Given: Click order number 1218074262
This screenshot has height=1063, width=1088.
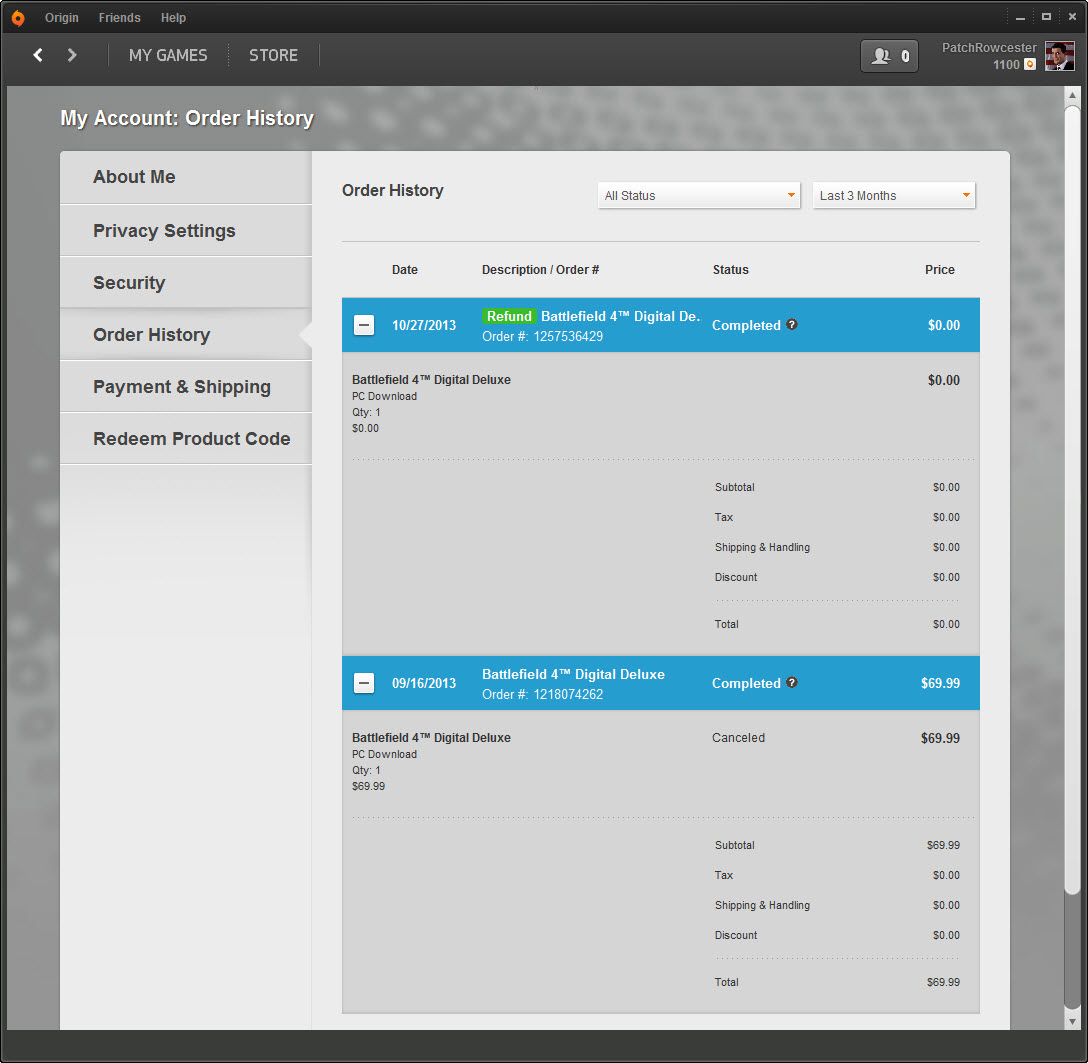Looking at the screenshot, I should (x=568, y=695).
